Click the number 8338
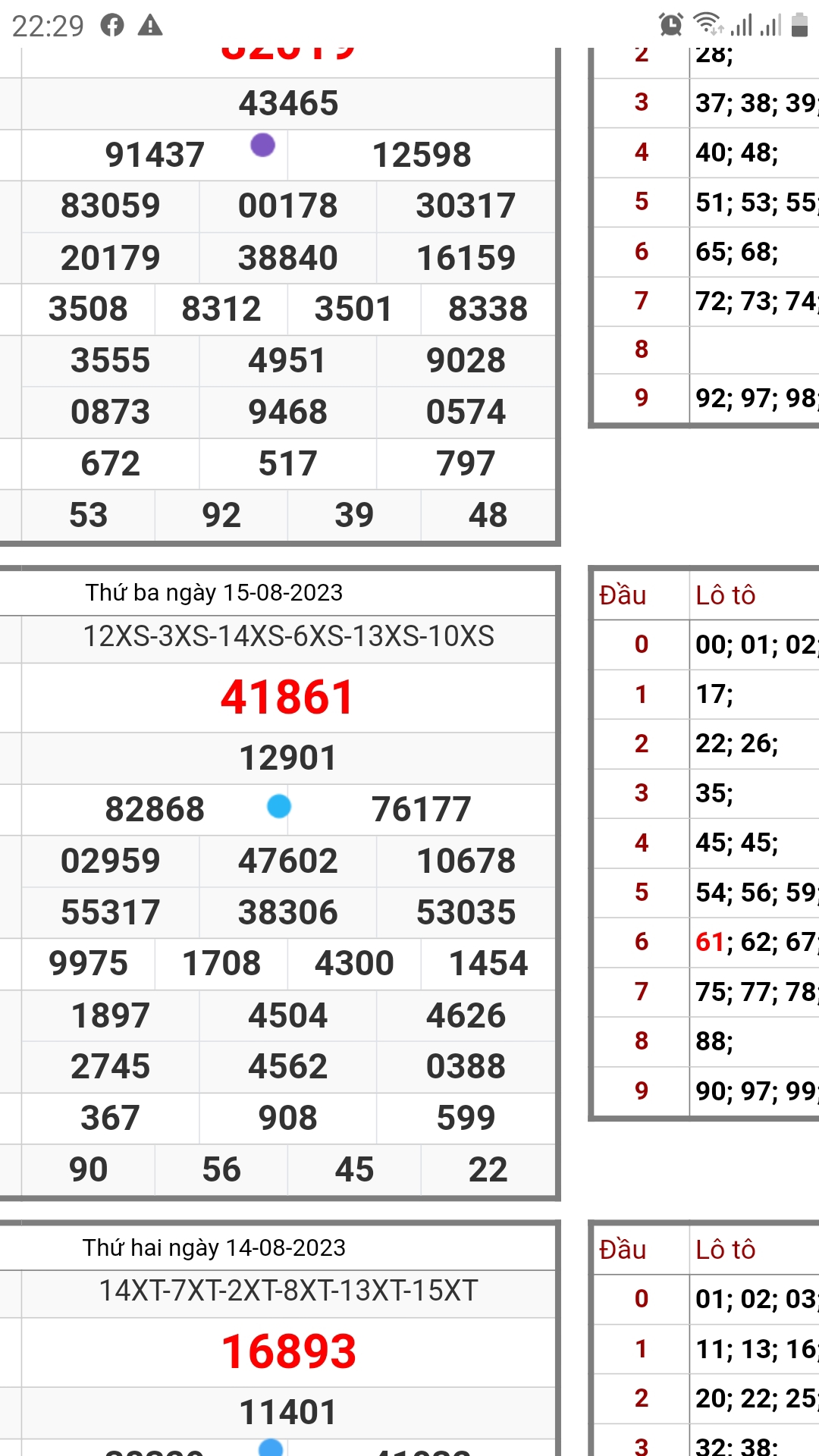819x1456 pixels. pyautogui.click(x=488, y=309)
